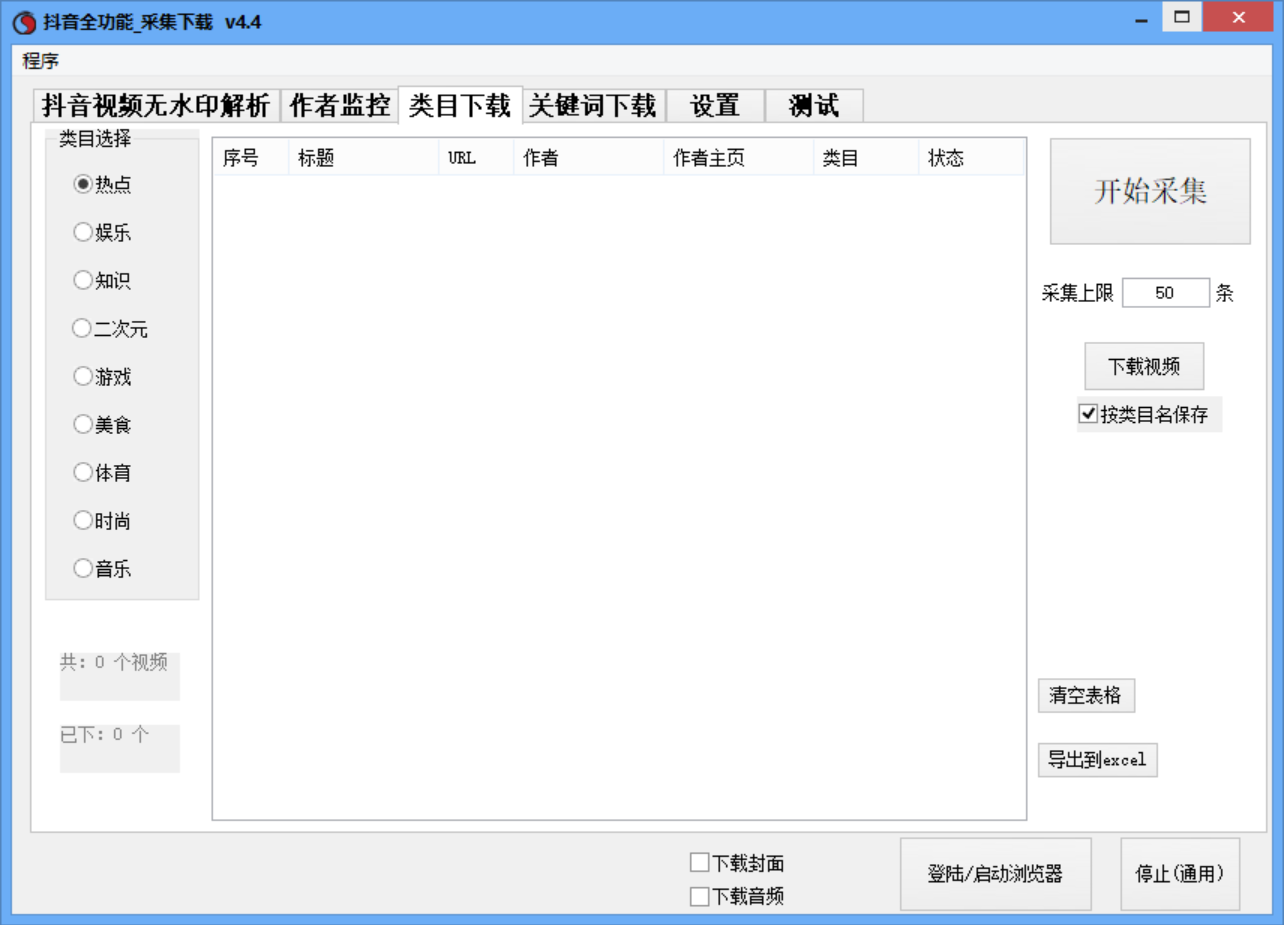Click the 采集上限 input field
The image size is (1284, 925).
[x=1165, y=293]
